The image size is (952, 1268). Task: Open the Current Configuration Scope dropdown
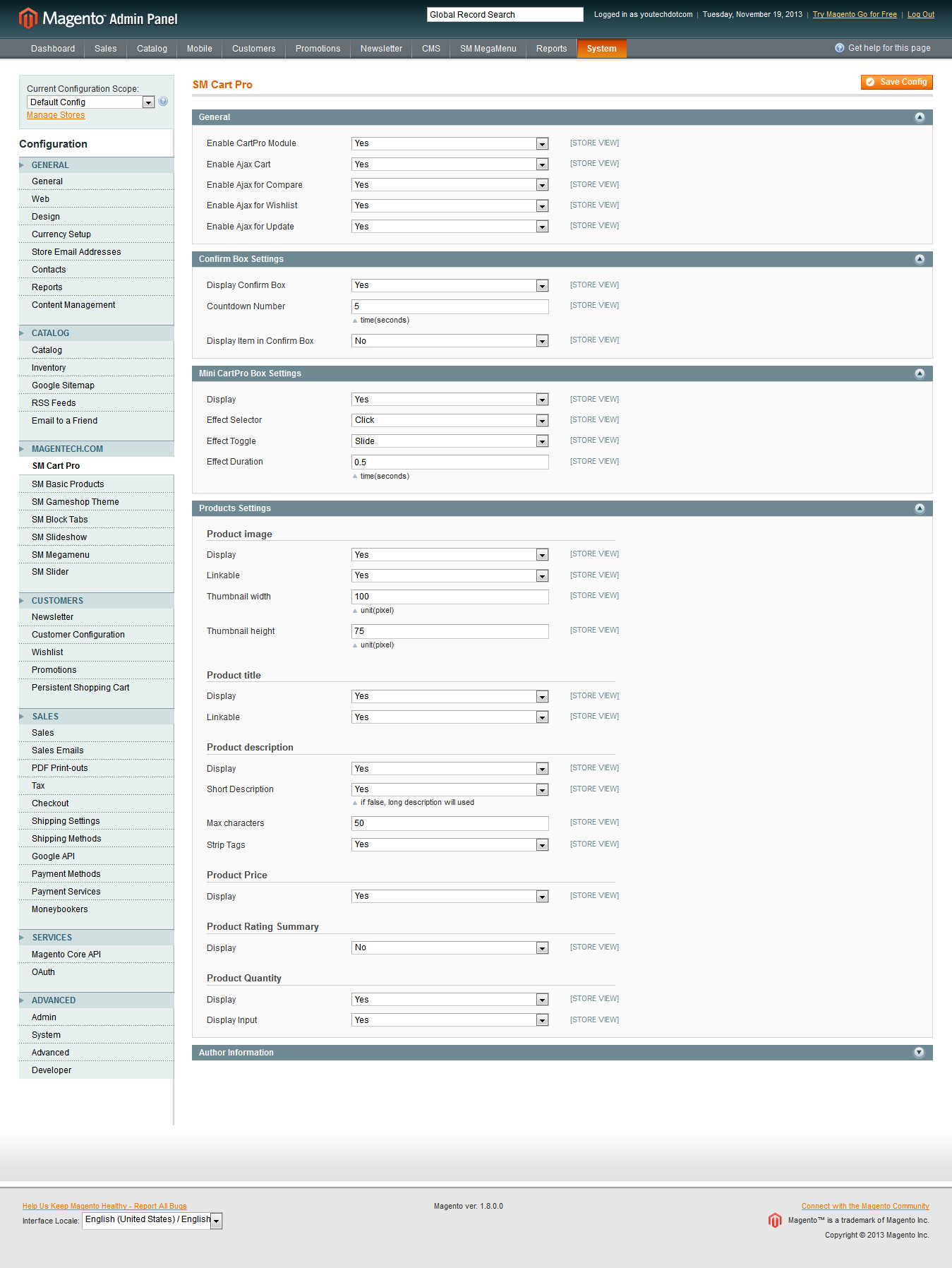pos(90,102)
